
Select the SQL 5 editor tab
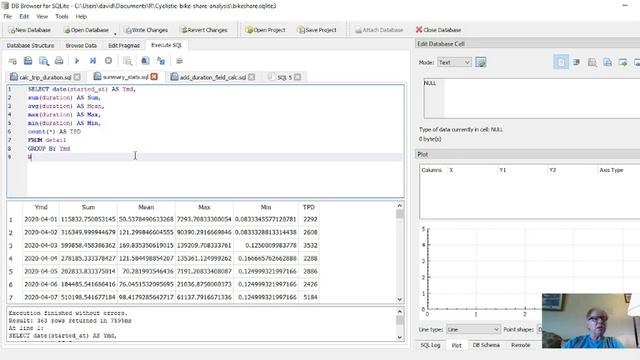click(284, 77)
